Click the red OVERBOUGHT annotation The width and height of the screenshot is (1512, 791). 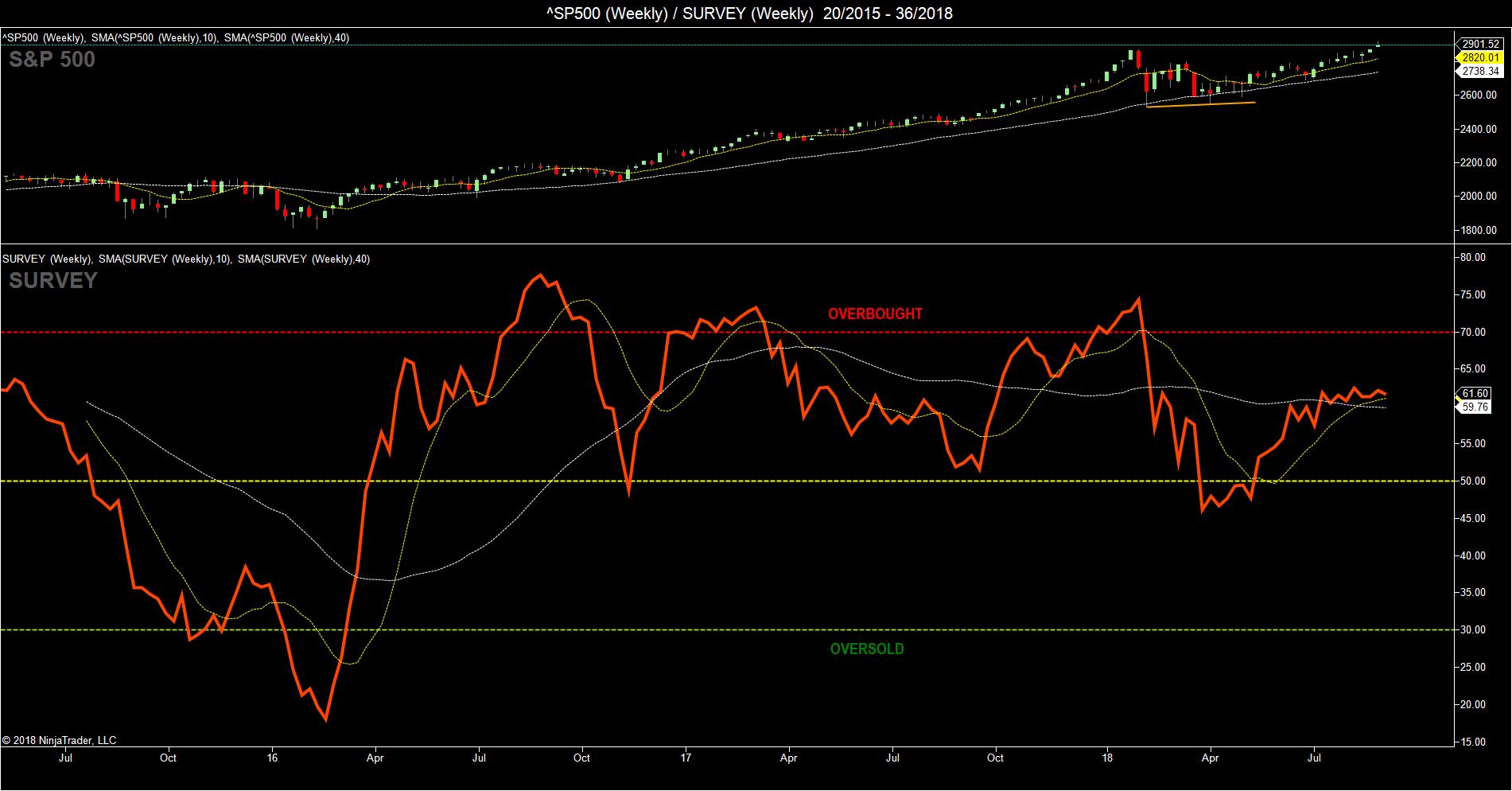pos(875,314)
